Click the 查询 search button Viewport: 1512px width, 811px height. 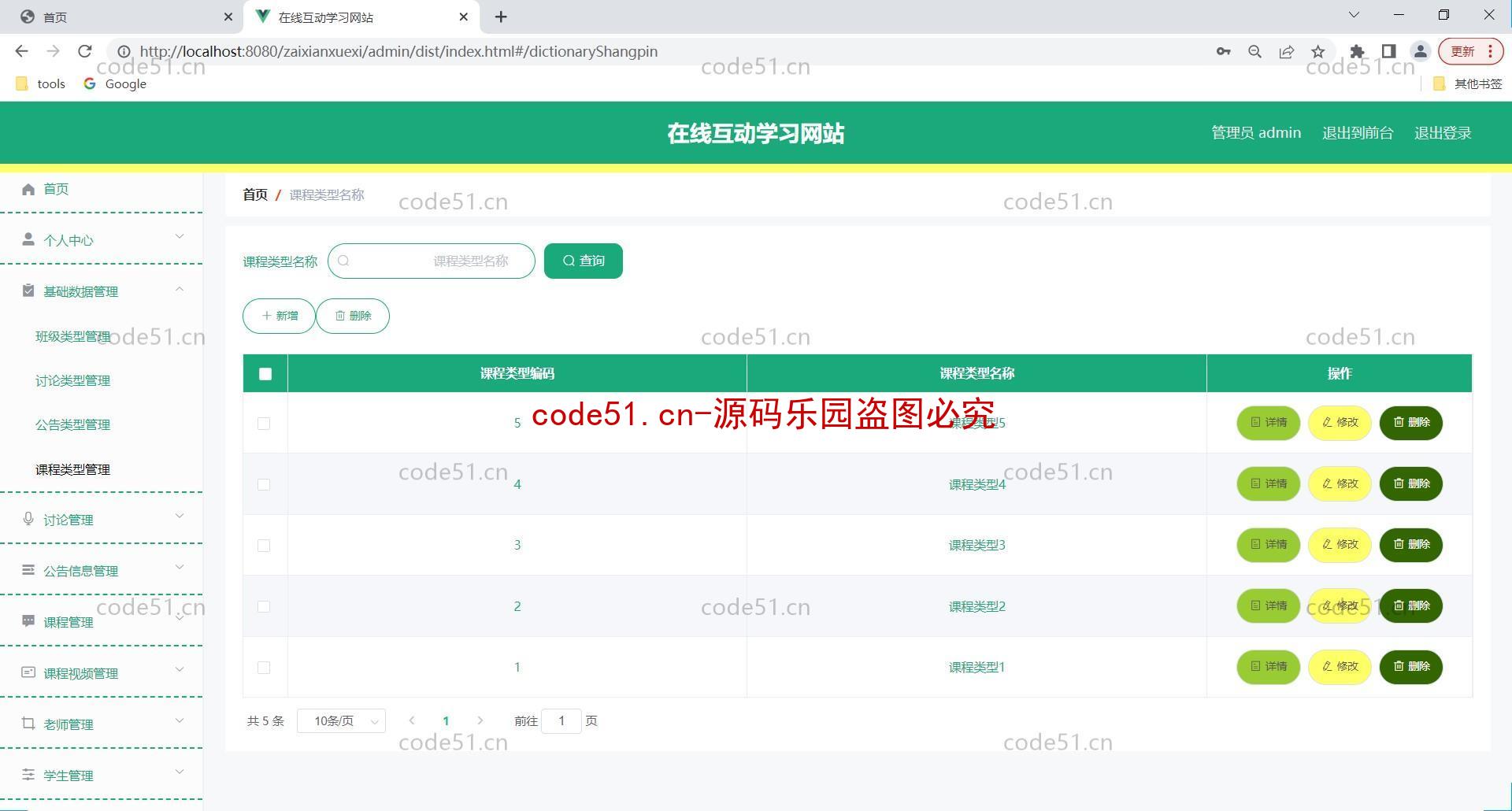[x=584, y=261]
